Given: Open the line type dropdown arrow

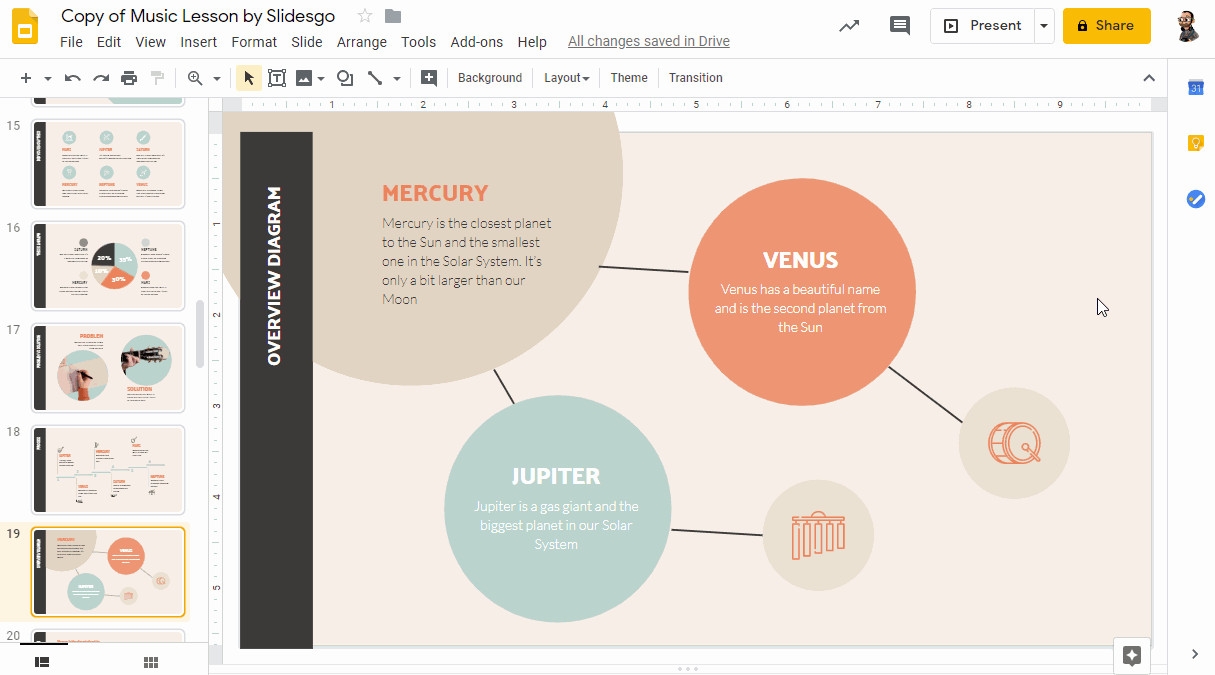Looking at the screenshot, I should click(x=397, y=78).
